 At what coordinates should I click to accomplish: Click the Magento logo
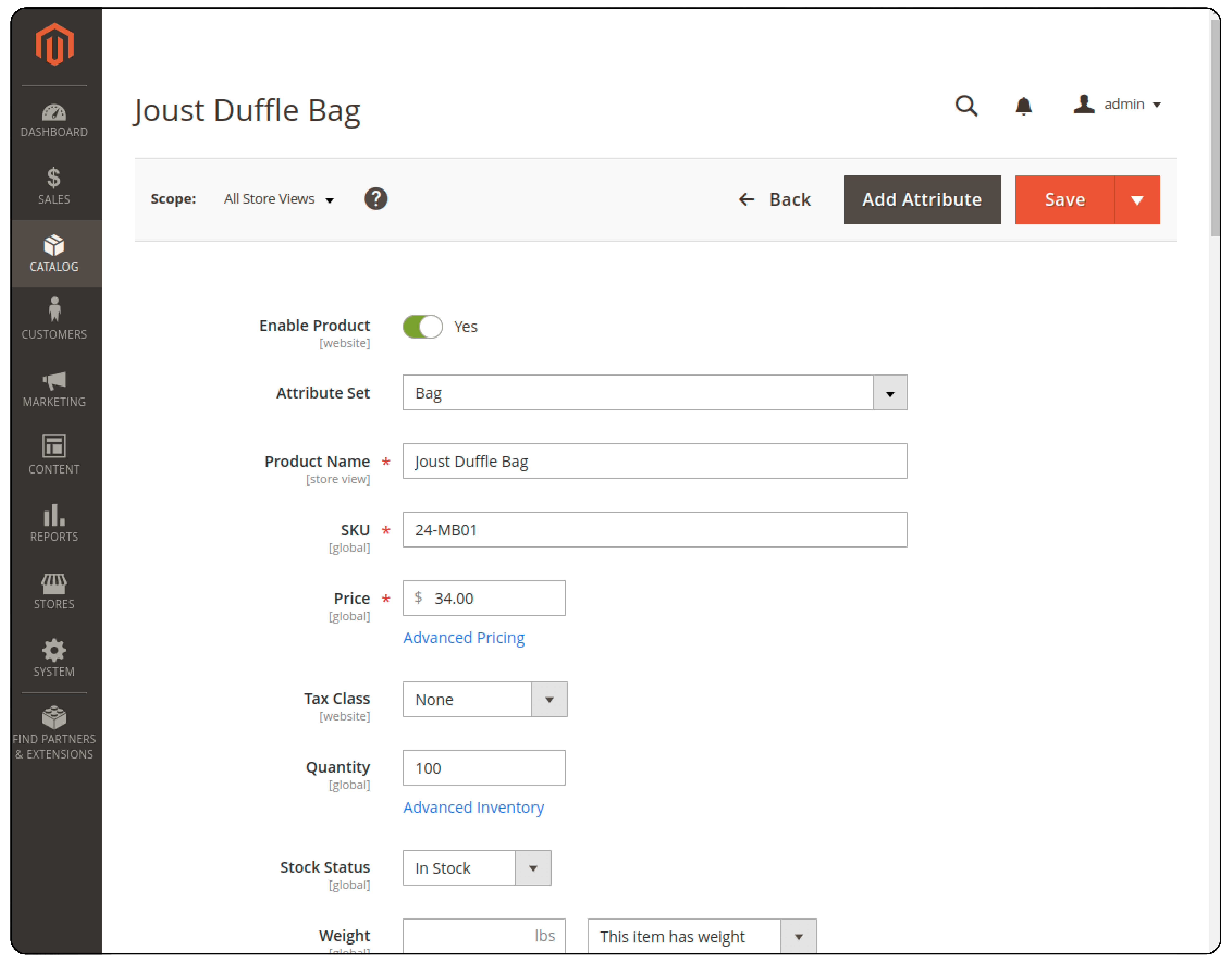tap(54, 45)
